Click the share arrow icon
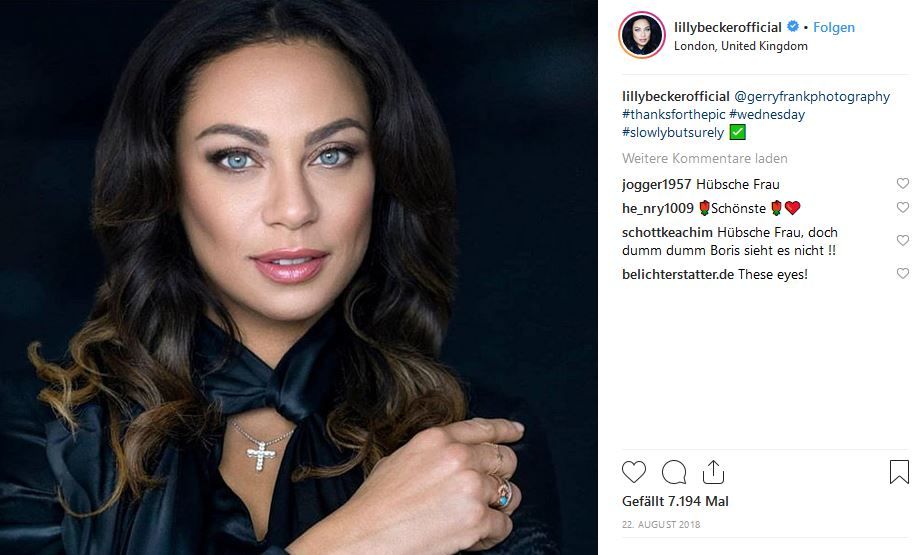The height and width of the screenshot is (555, 917). point(713,472)
